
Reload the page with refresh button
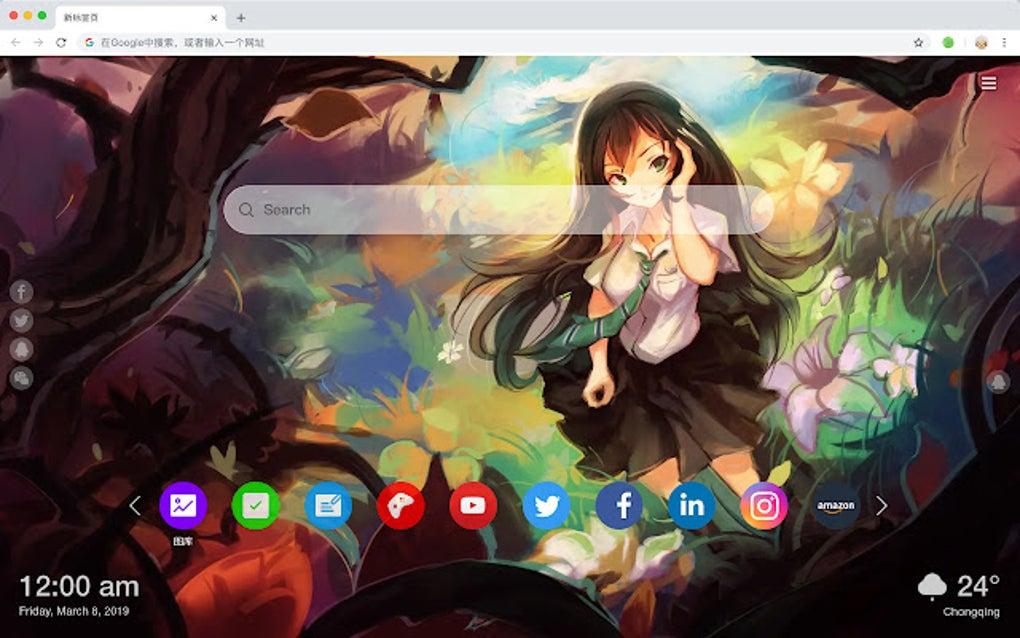click(x=61, y=42)
